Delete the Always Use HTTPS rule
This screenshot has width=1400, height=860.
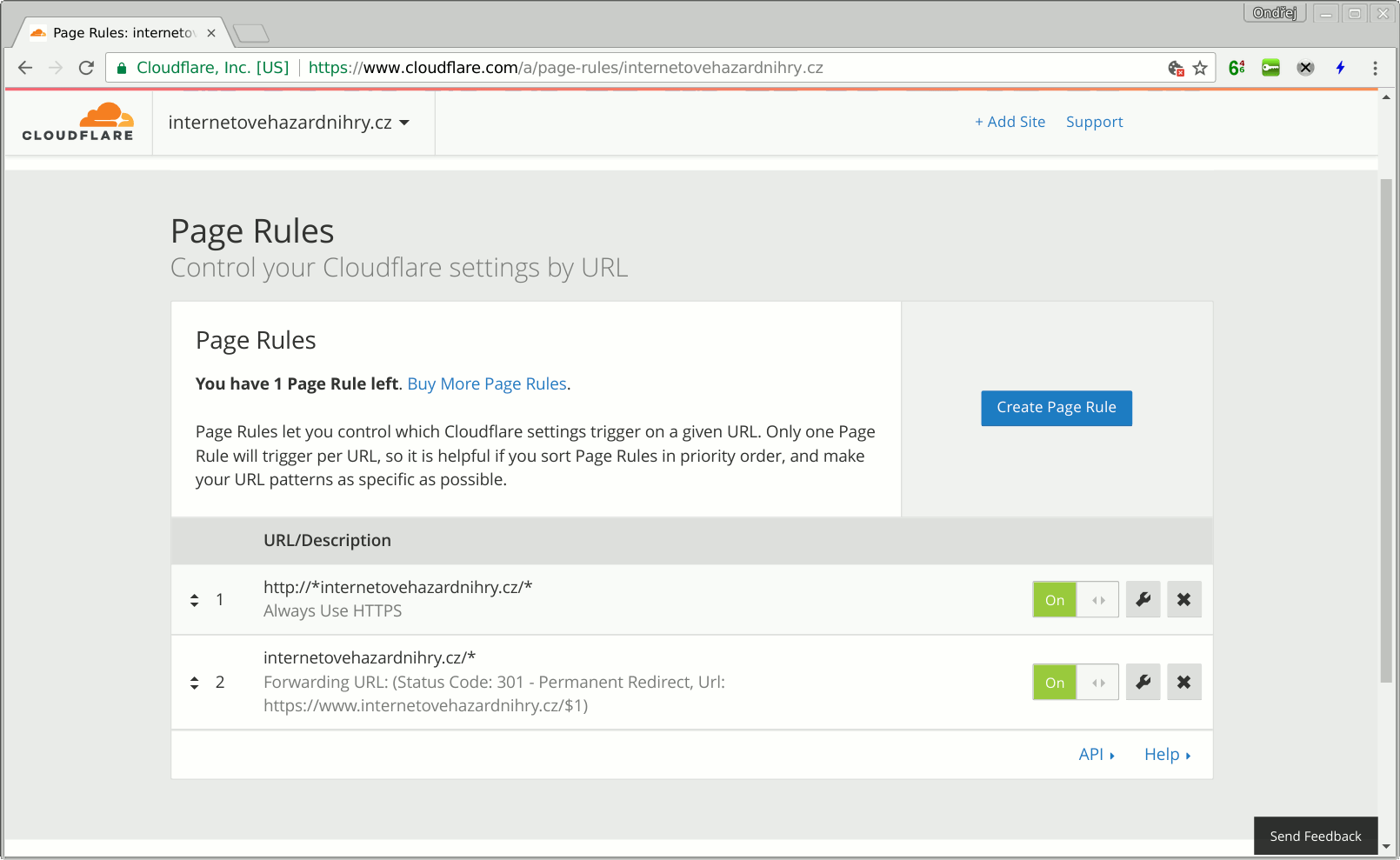[1183, 599]
